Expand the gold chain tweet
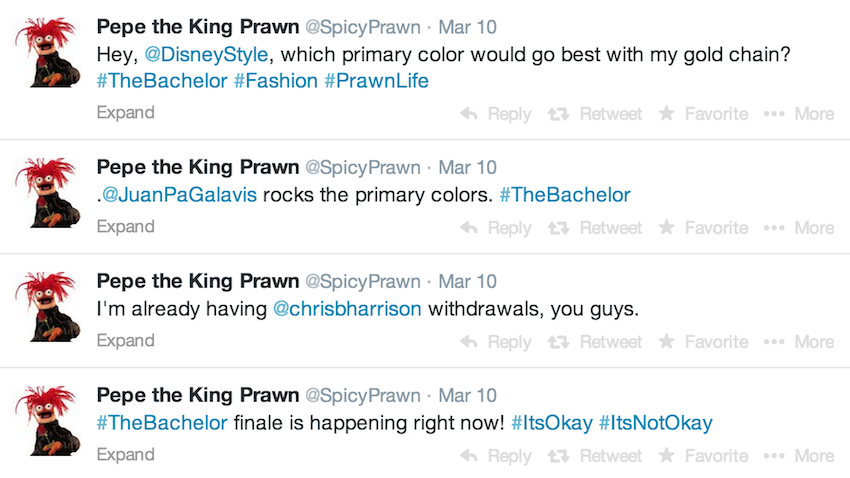Screen dimensions: 850x478 point(125,113)
